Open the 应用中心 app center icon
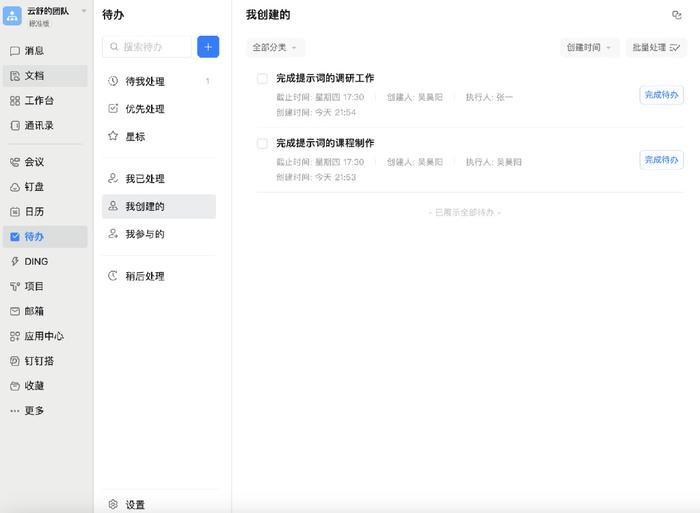 pyautogui.click(x=15, y=336)
